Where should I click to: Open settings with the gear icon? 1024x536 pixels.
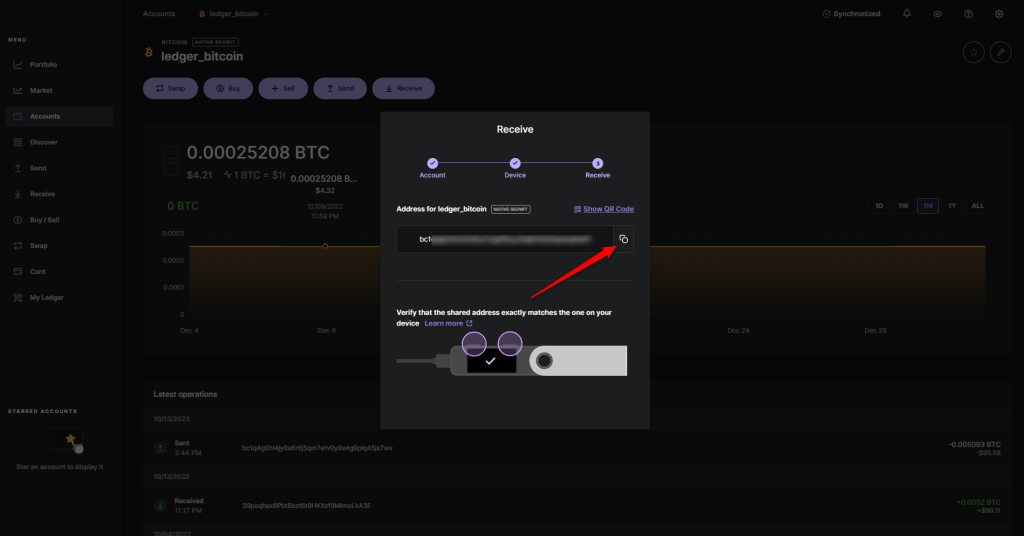999,14
